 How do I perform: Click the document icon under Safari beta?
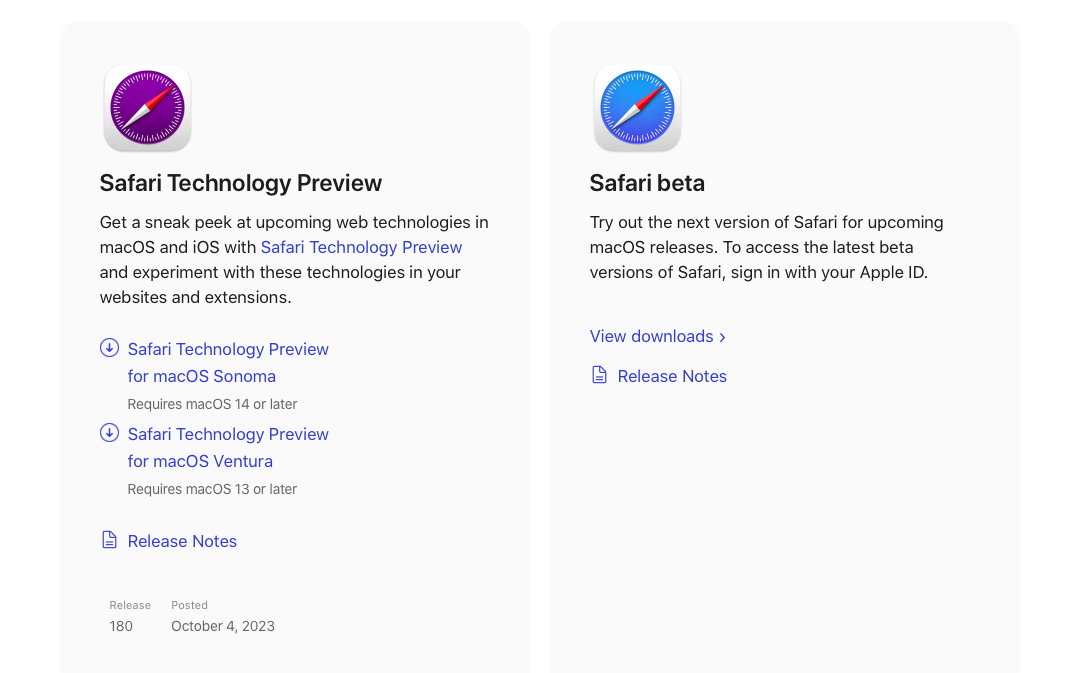point(599,375)
